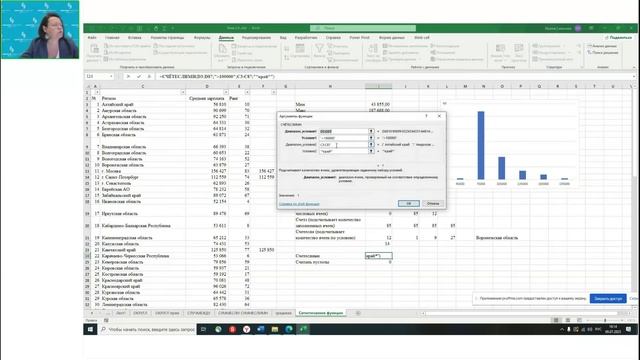Image resolution: width=640 pixels, height=360 pixels.
Task: Open the filter dropdown in column E header
Action: pyautogui.click(x=247, y=93)
